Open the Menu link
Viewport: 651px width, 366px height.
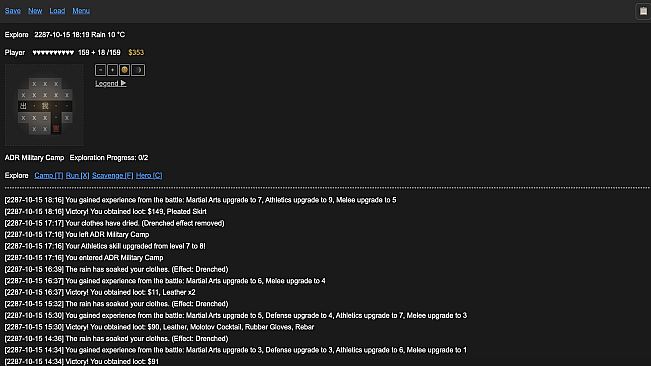coord(81,11)
